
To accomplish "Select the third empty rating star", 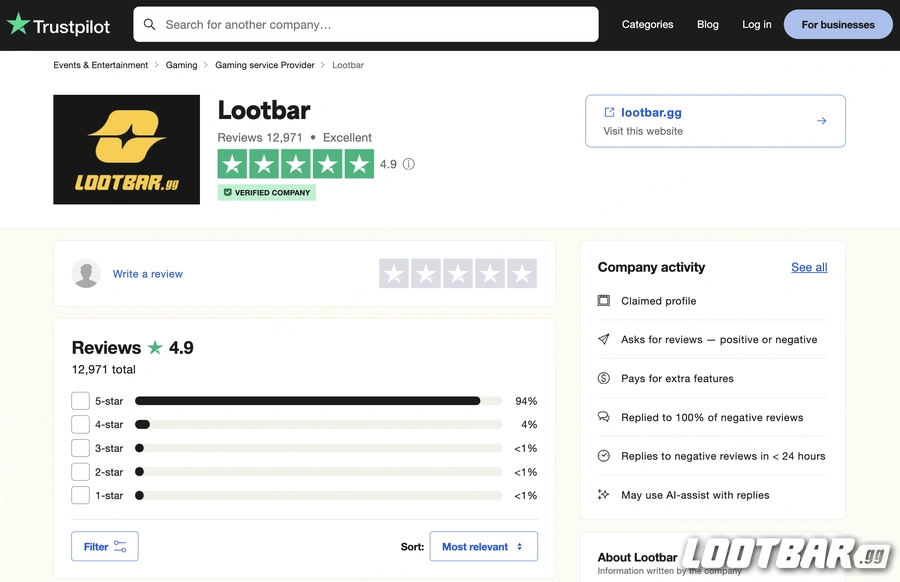I will click(458, 273).
